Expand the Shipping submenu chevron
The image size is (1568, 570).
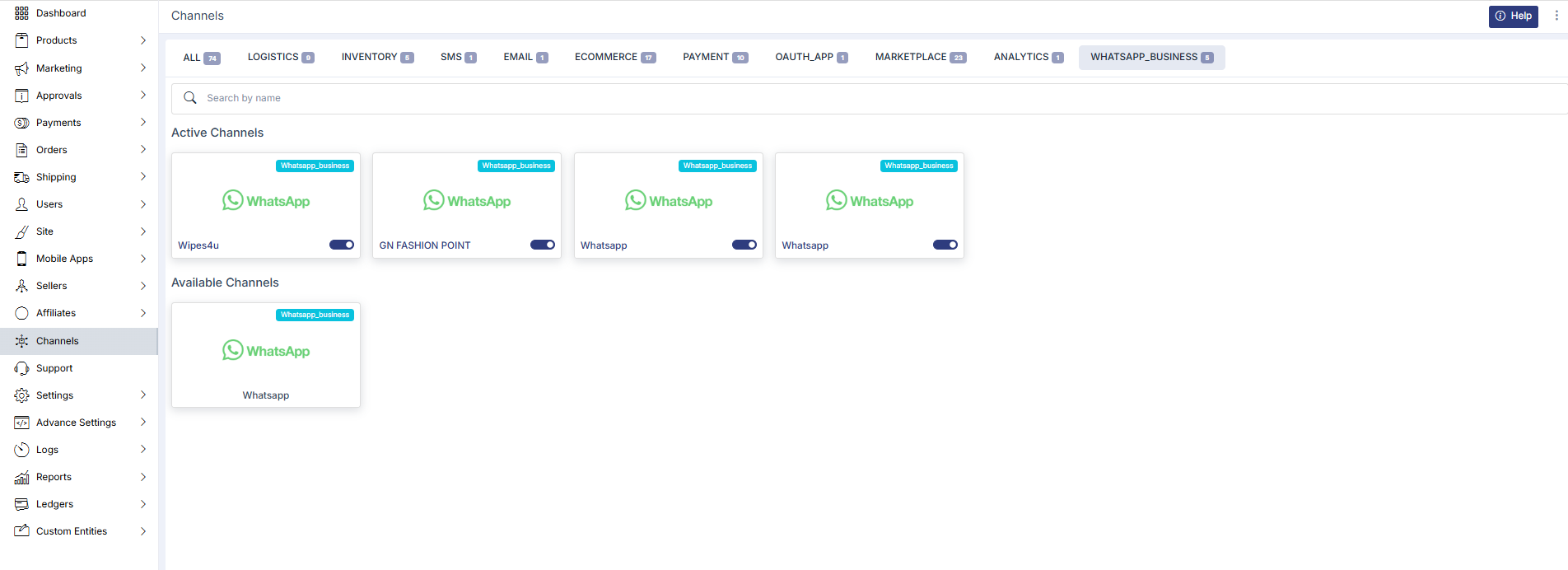click(143, 176)
